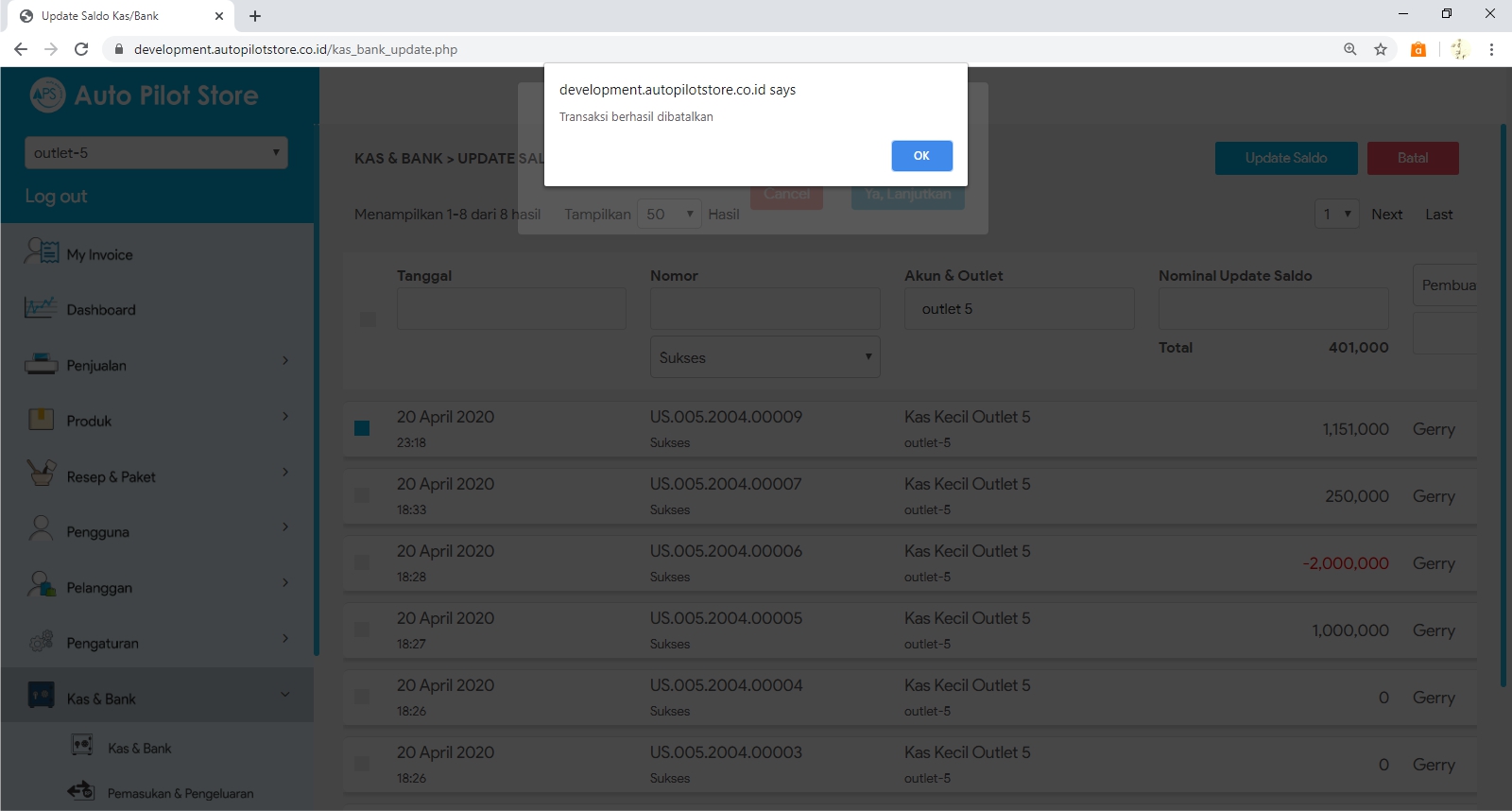The image size is (1512, 811).
Task: Click the Pengaturan gears icon
Action: (41, 642)
